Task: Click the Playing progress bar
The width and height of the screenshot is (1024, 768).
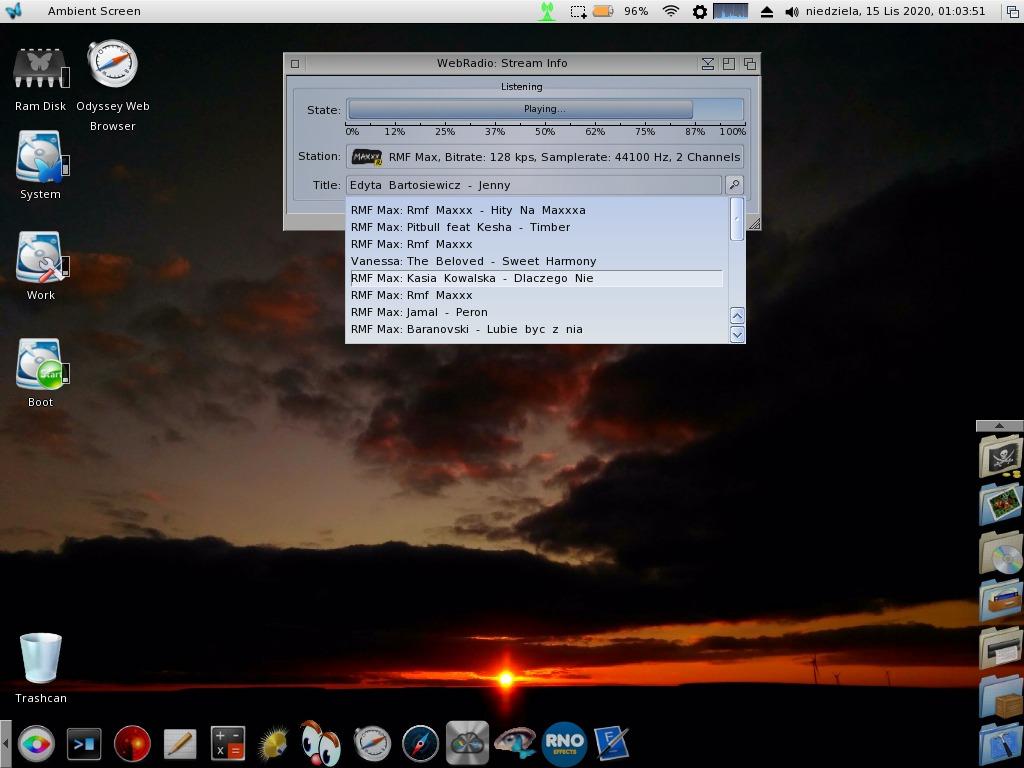Action: 545,109
